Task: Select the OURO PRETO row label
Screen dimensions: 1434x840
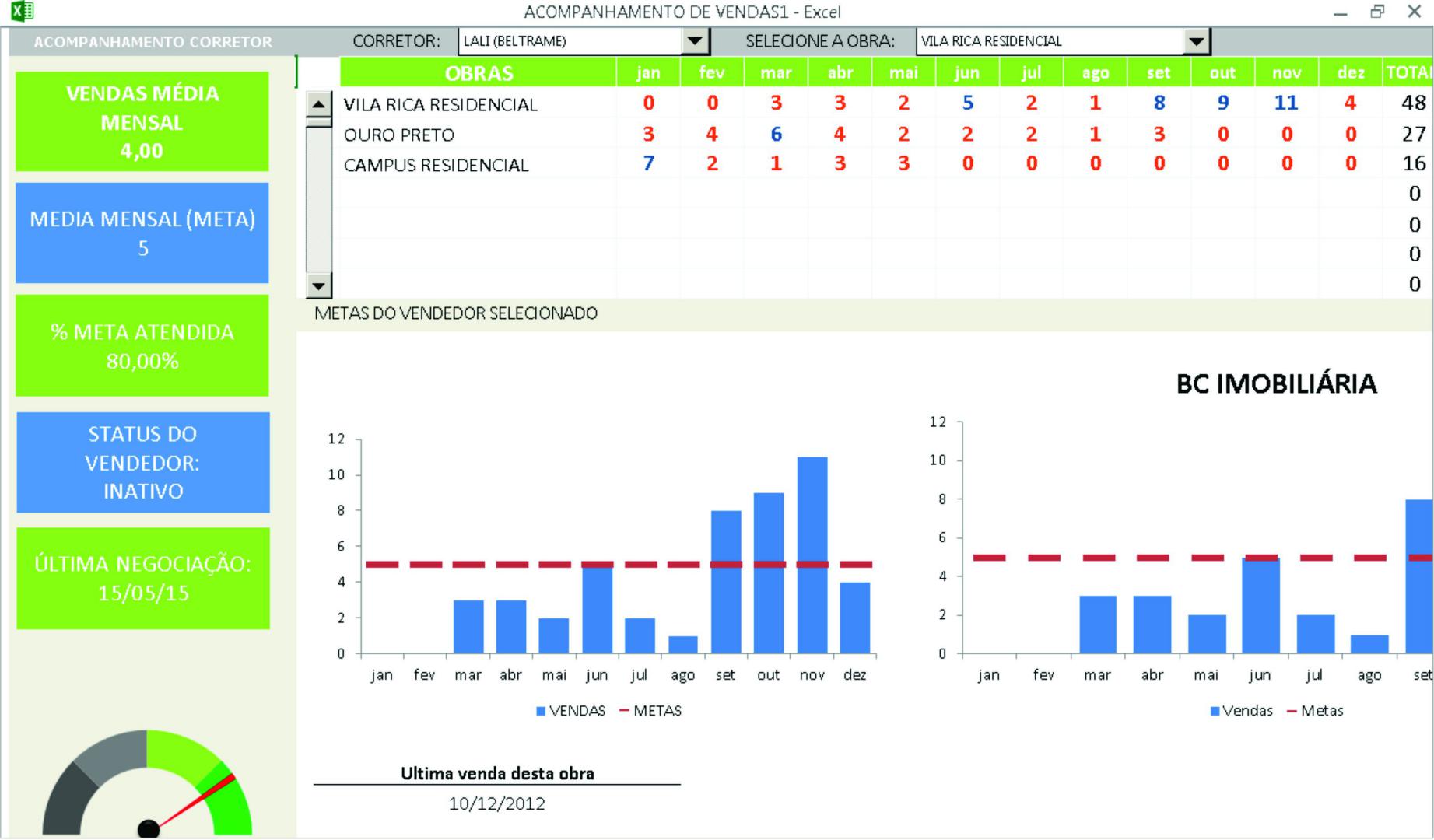Action: point(398,135)
